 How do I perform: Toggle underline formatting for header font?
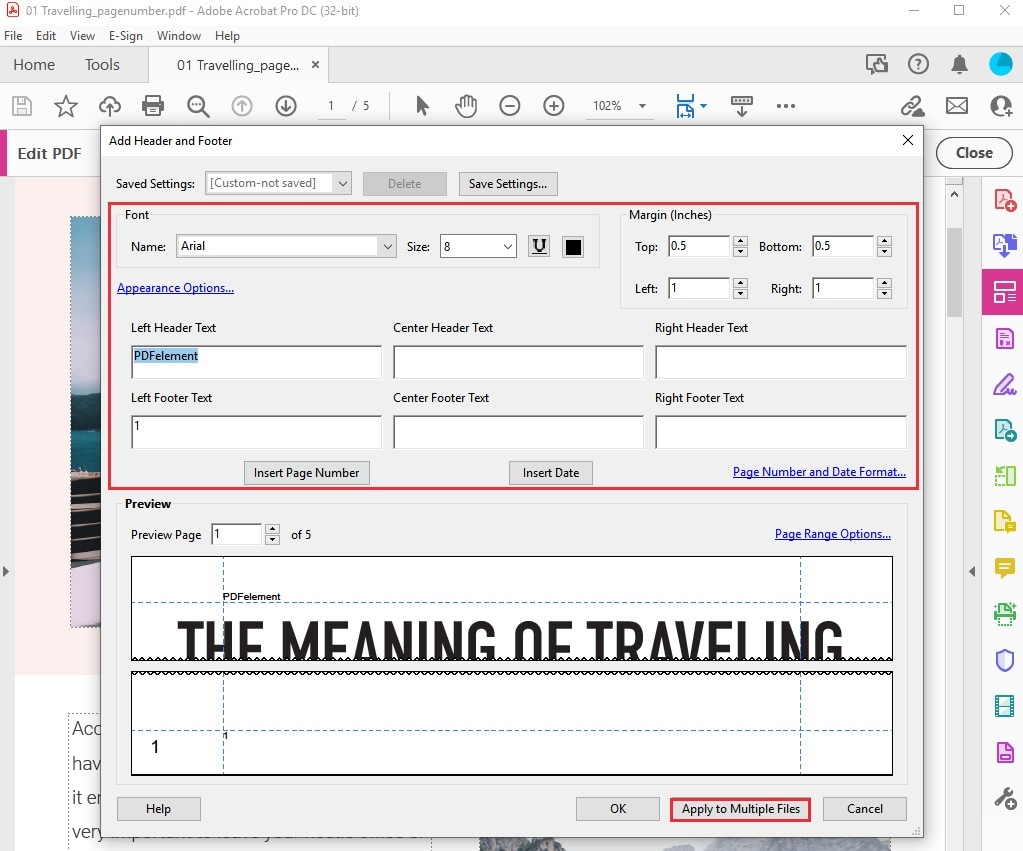coord(538,246)
